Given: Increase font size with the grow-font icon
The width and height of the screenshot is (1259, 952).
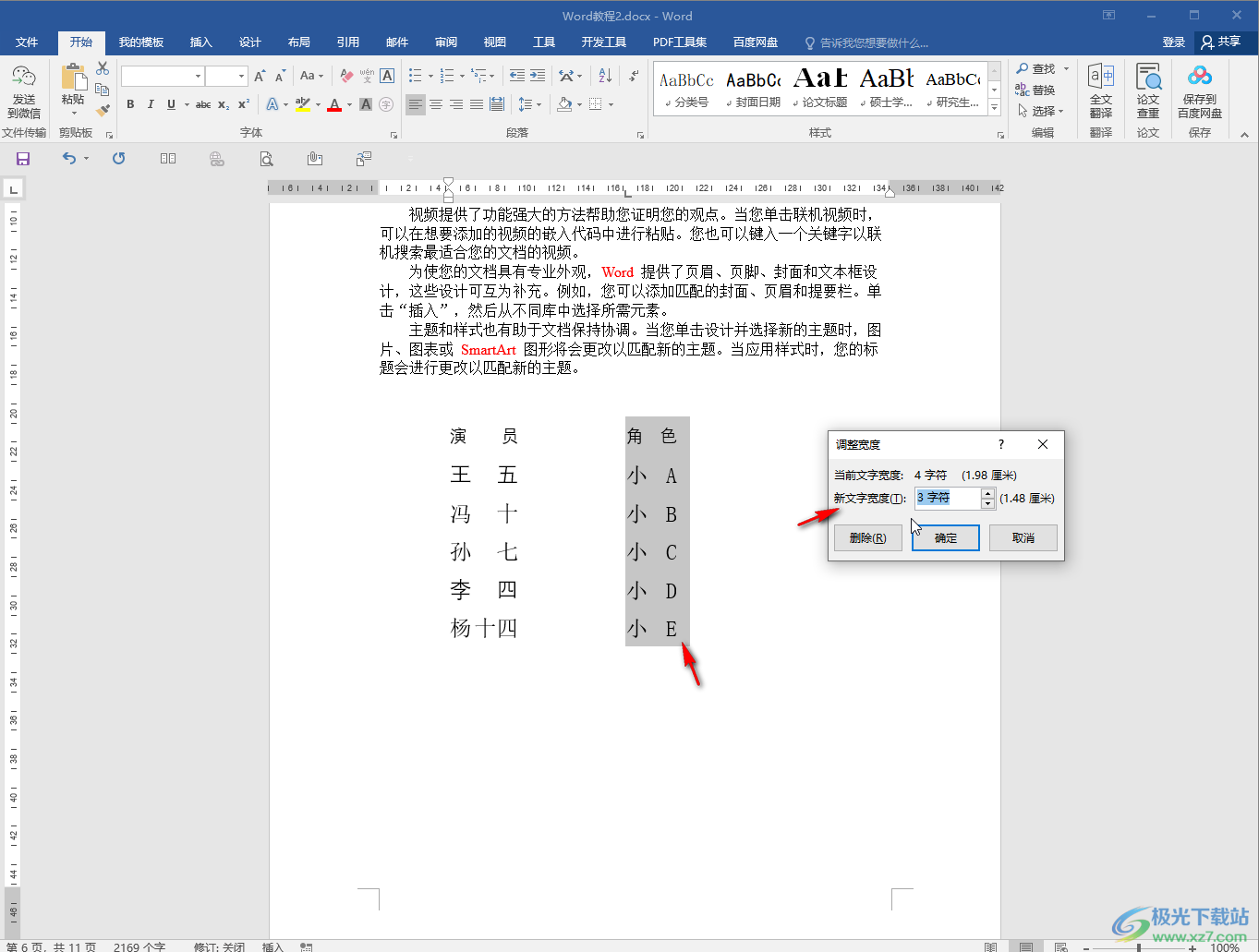Looking at the screenshot, I should [260, 76].
